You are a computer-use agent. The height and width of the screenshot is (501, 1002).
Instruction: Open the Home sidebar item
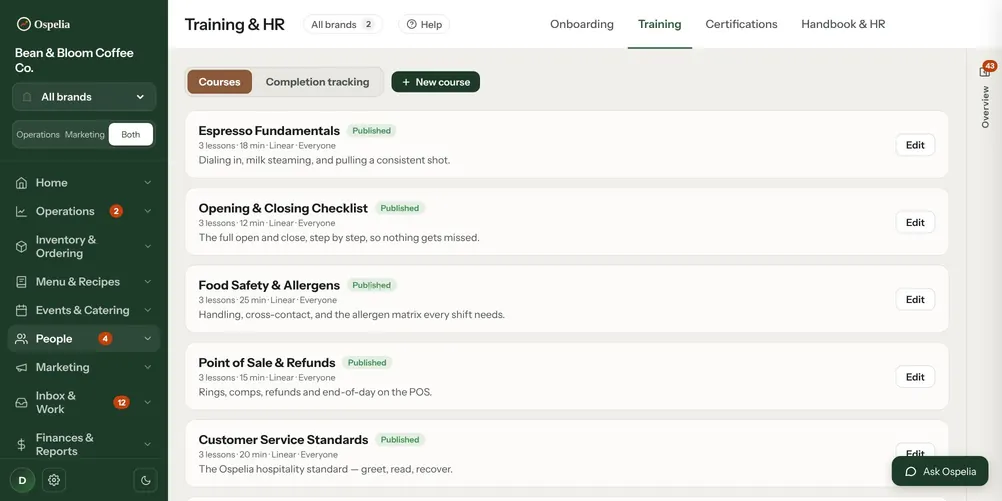click(x=84, y=183)
